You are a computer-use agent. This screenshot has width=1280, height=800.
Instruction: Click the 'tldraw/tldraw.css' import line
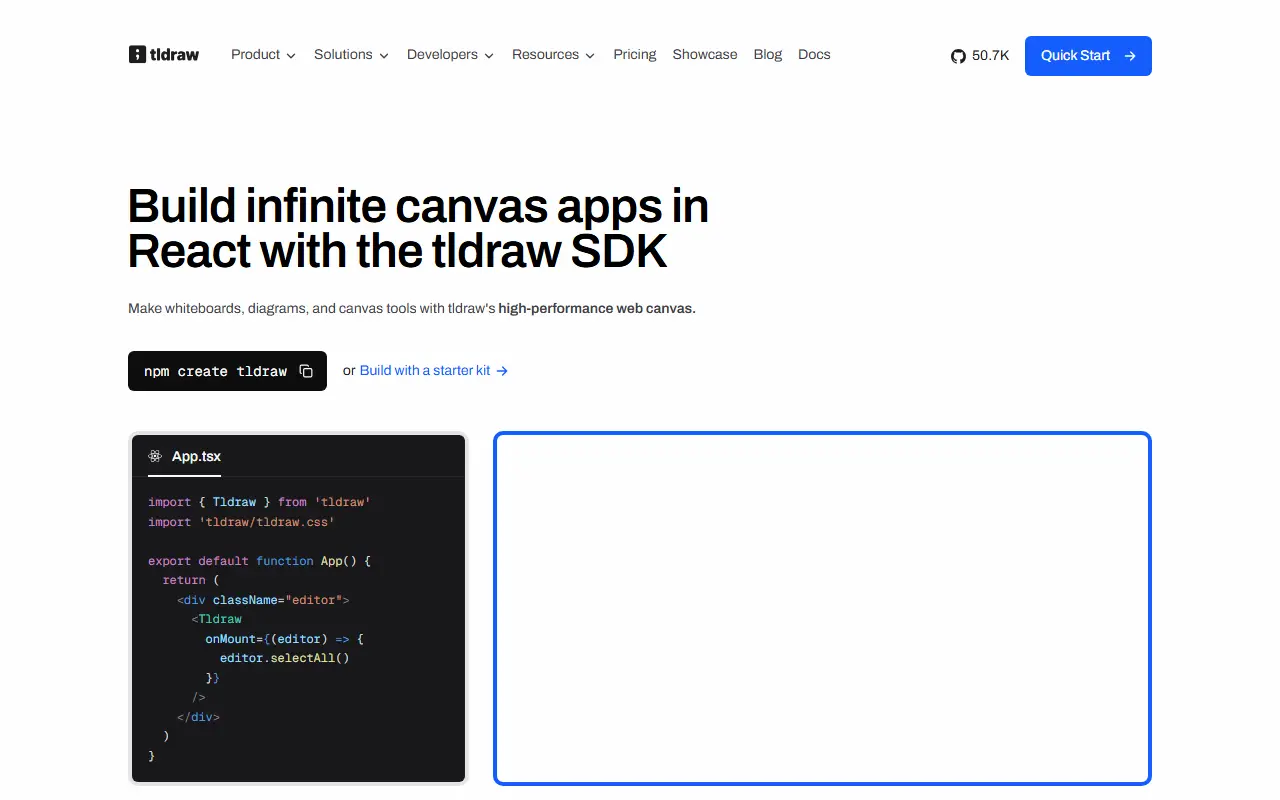(x=241, y=522)
